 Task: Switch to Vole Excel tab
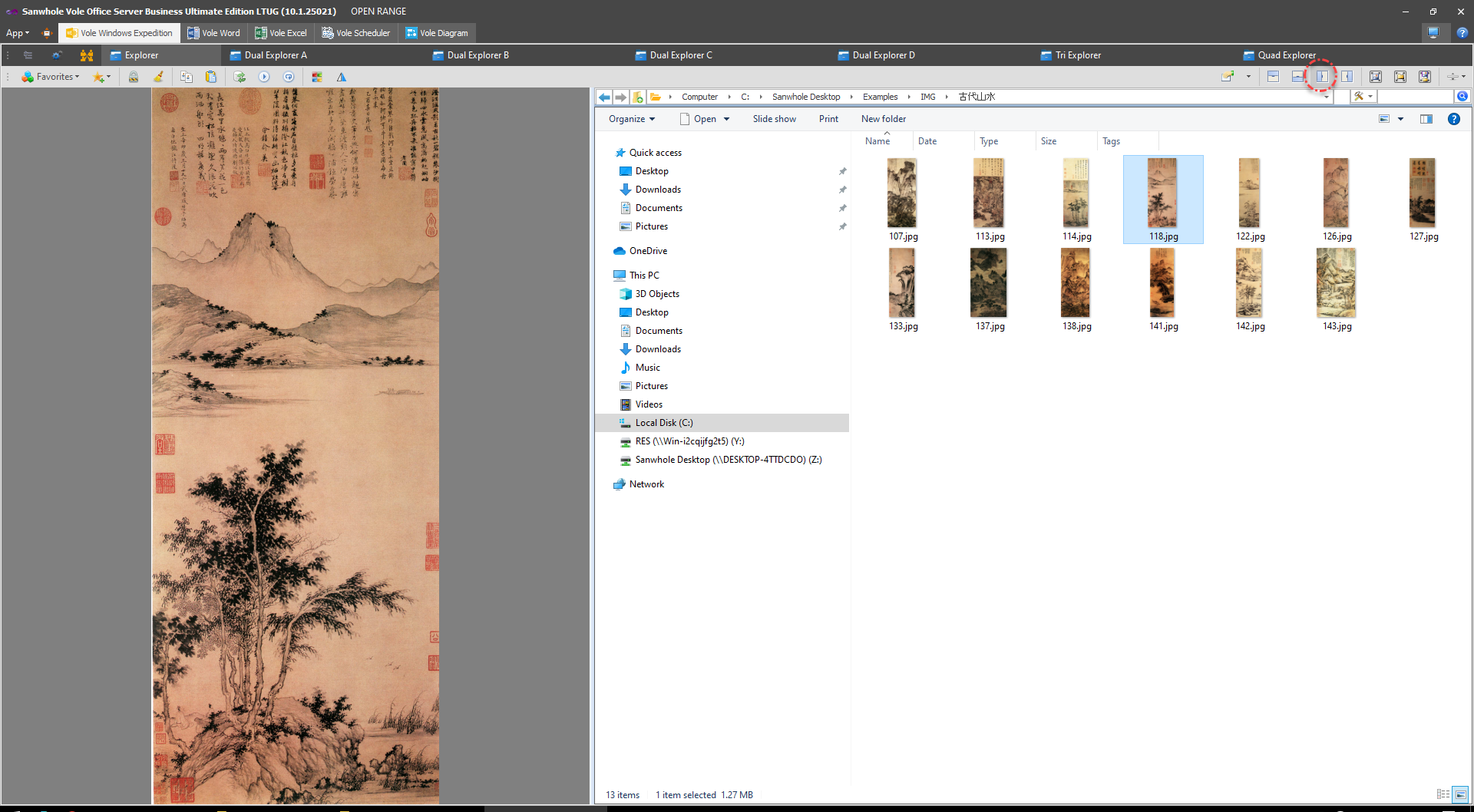[281, 33]
